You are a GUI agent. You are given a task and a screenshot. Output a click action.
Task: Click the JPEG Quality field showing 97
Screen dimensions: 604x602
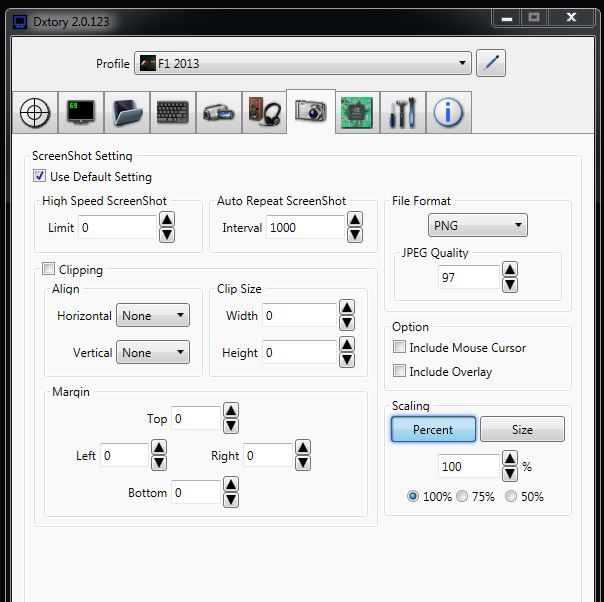pos(469,277)
